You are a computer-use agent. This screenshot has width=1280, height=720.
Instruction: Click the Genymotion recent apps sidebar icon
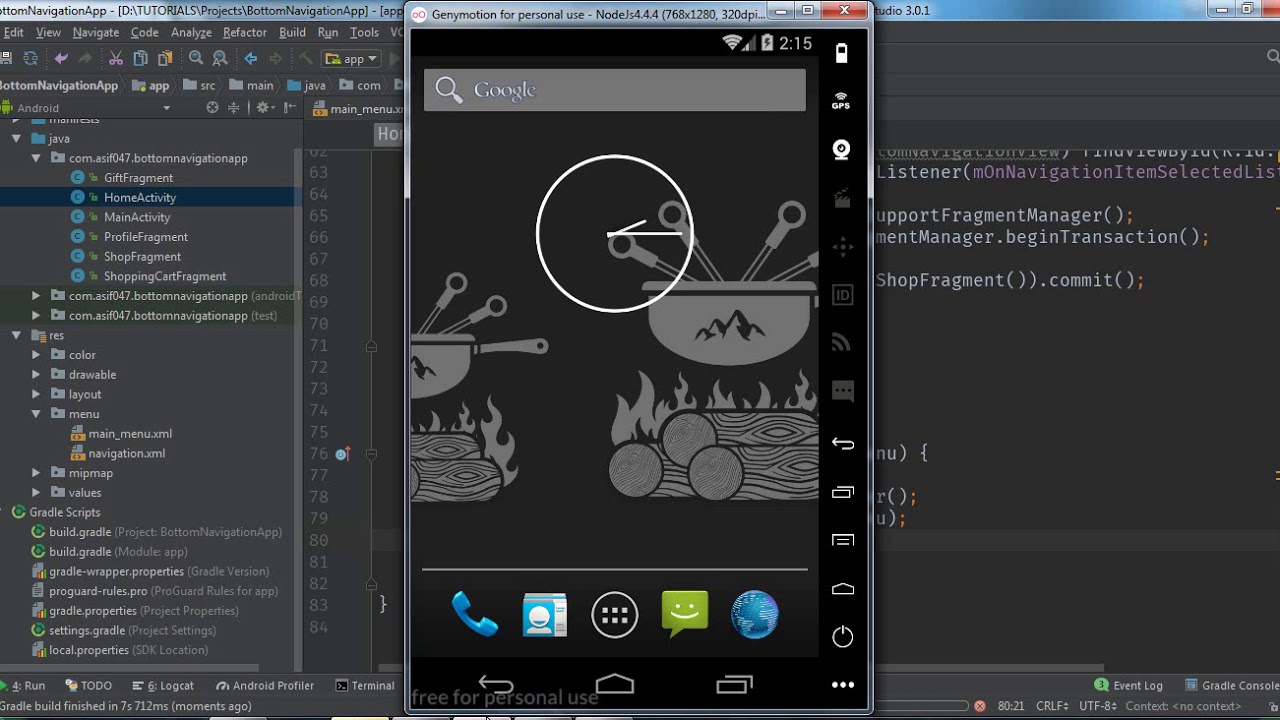click(843, 492)
